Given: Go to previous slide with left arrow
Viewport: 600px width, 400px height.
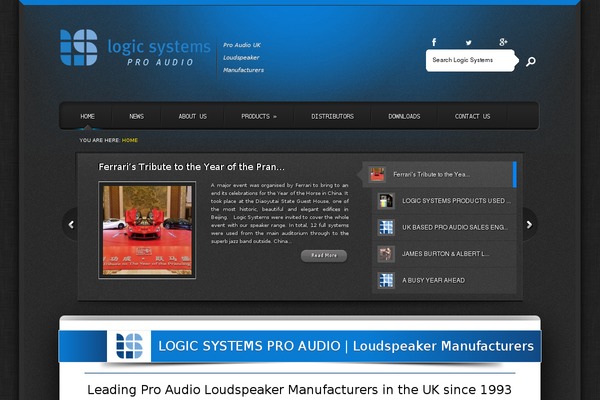Looking at the screenshot, I should 71,225.
